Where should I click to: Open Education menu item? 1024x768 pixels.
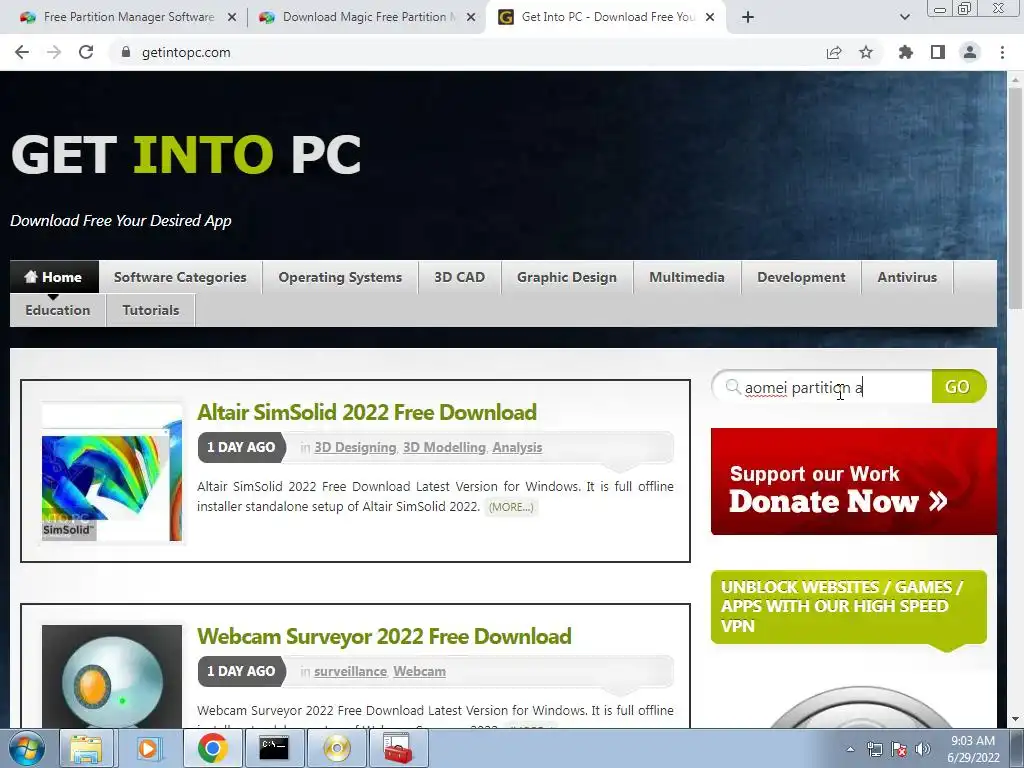click(57, 310)
